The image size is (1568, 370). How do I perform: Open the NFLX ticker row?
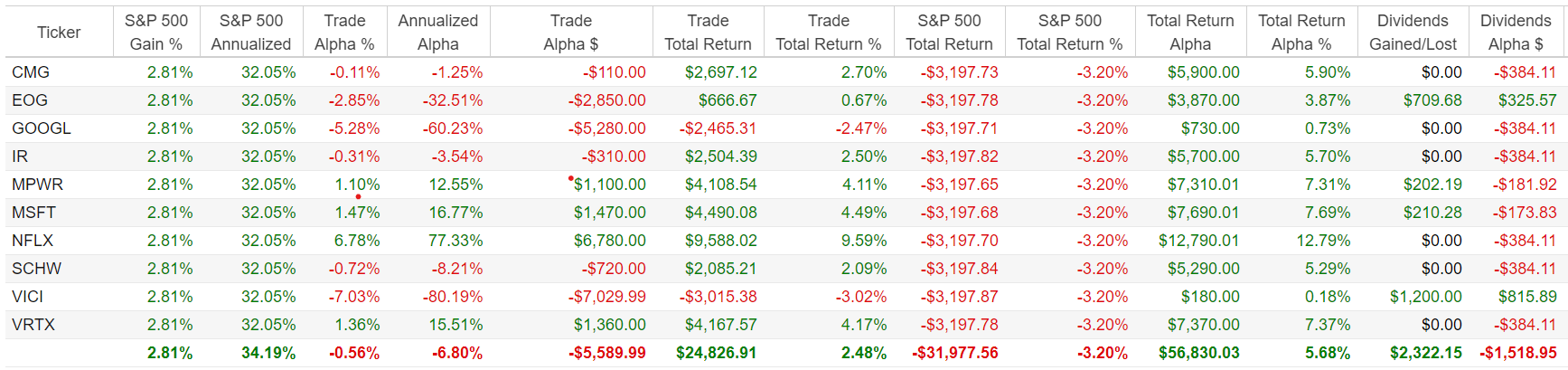33,241
